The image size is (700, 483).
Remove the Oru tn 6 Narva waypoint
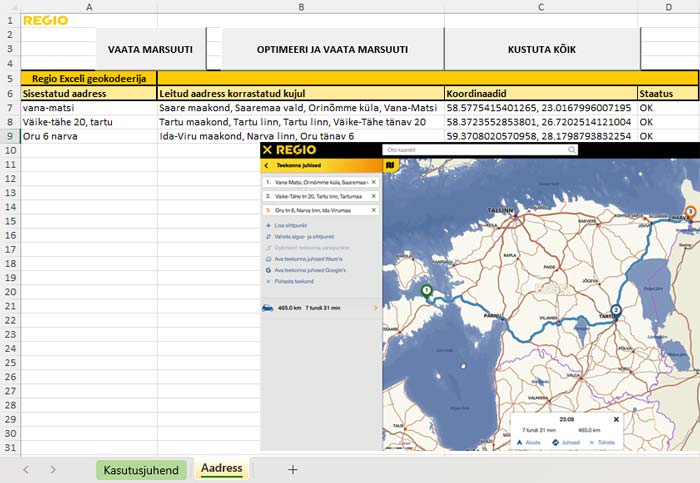coord(373,210)
